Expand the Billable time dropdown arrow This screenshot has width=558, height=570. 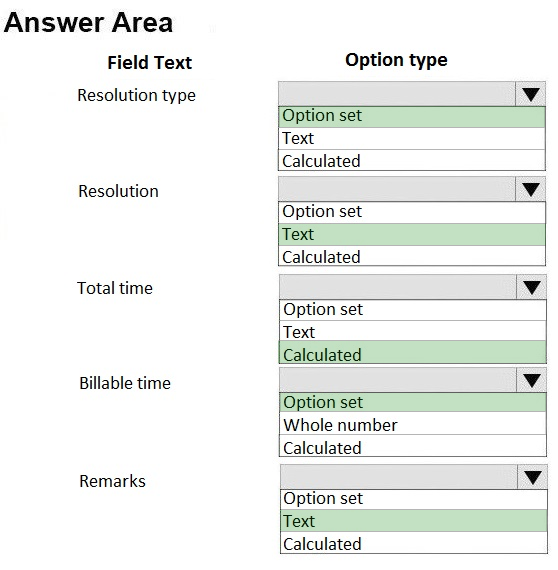[x=531, y=380]
